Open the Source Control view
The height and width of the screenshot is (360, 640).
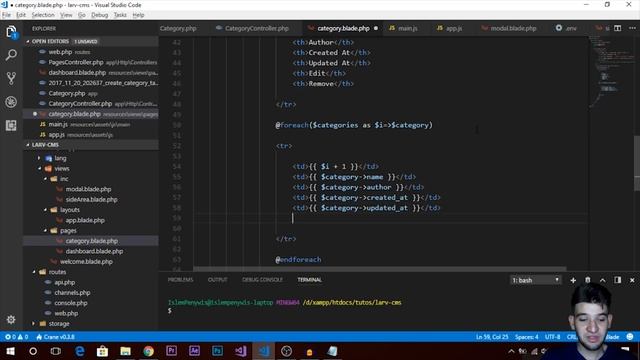(x=11, y=78)
